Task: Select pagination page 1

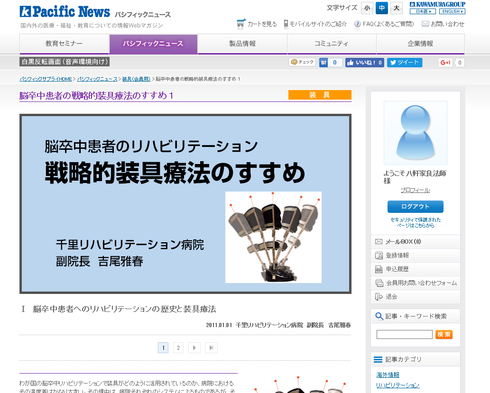Action: coord(163,348)
